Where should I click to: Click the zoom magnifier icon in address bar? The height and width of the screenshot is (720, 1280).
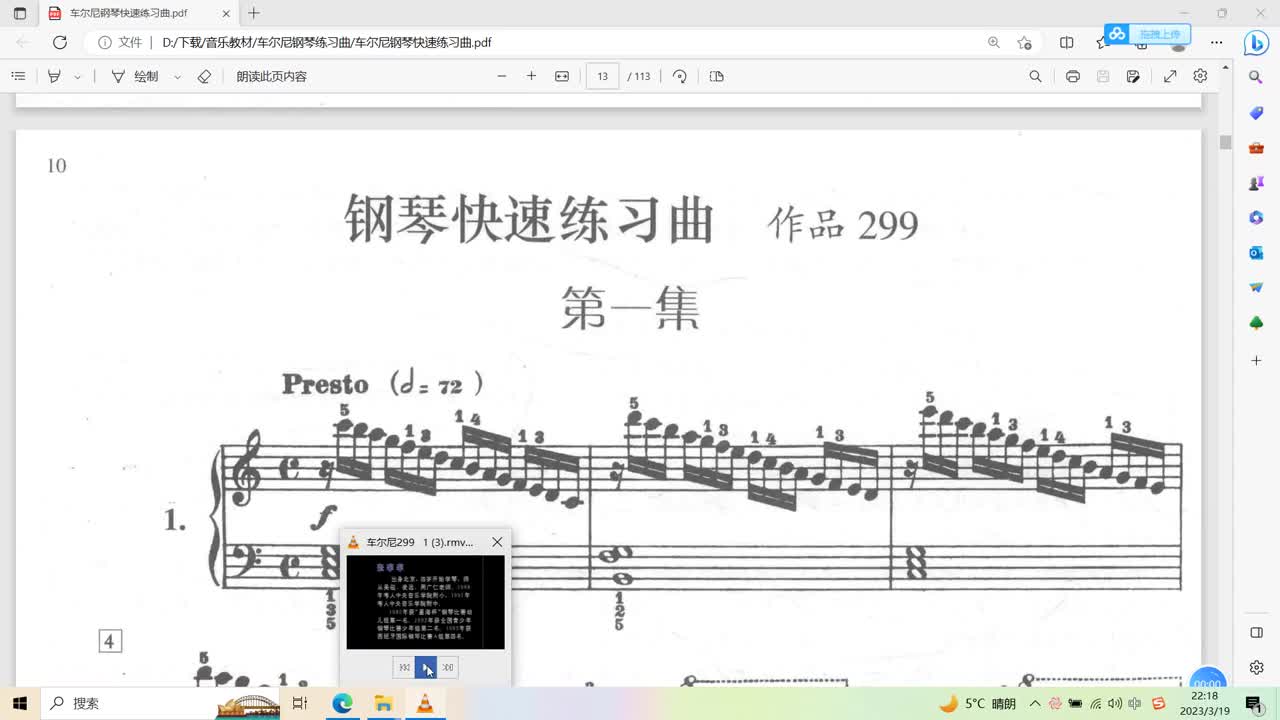point(993,43)
